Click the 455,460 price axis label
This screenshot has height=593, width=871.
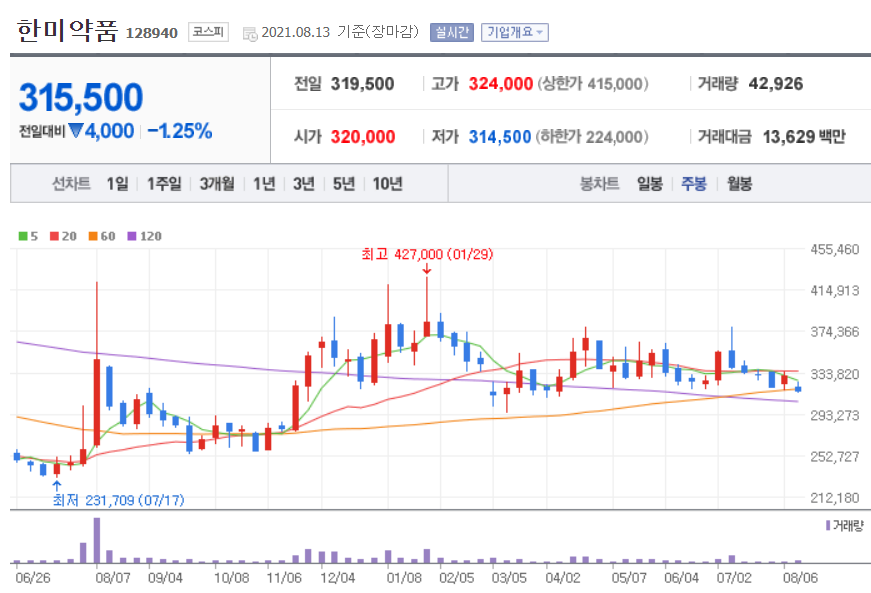tap(834, 249)
